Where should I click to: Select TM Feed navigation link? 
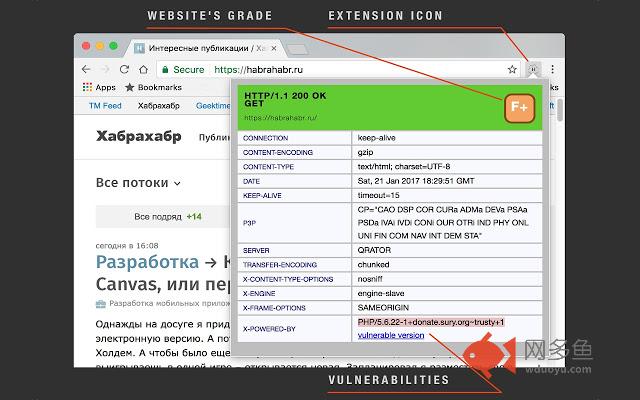pos(105,106)
